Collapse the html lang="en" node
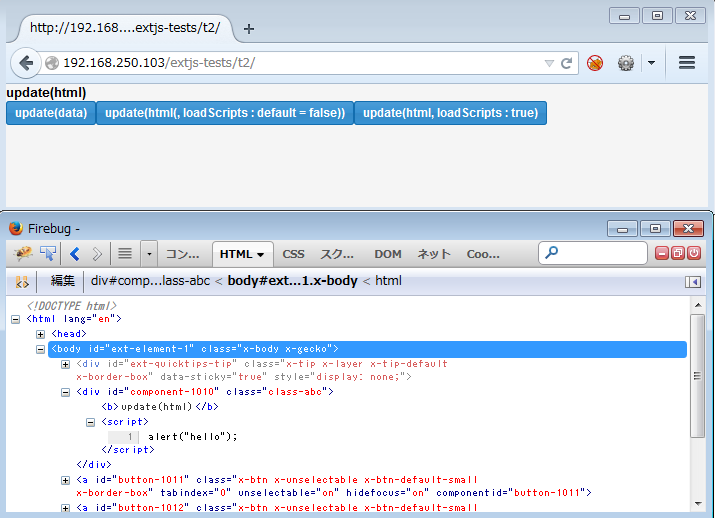The image size is (715, 518). point(16,319)
